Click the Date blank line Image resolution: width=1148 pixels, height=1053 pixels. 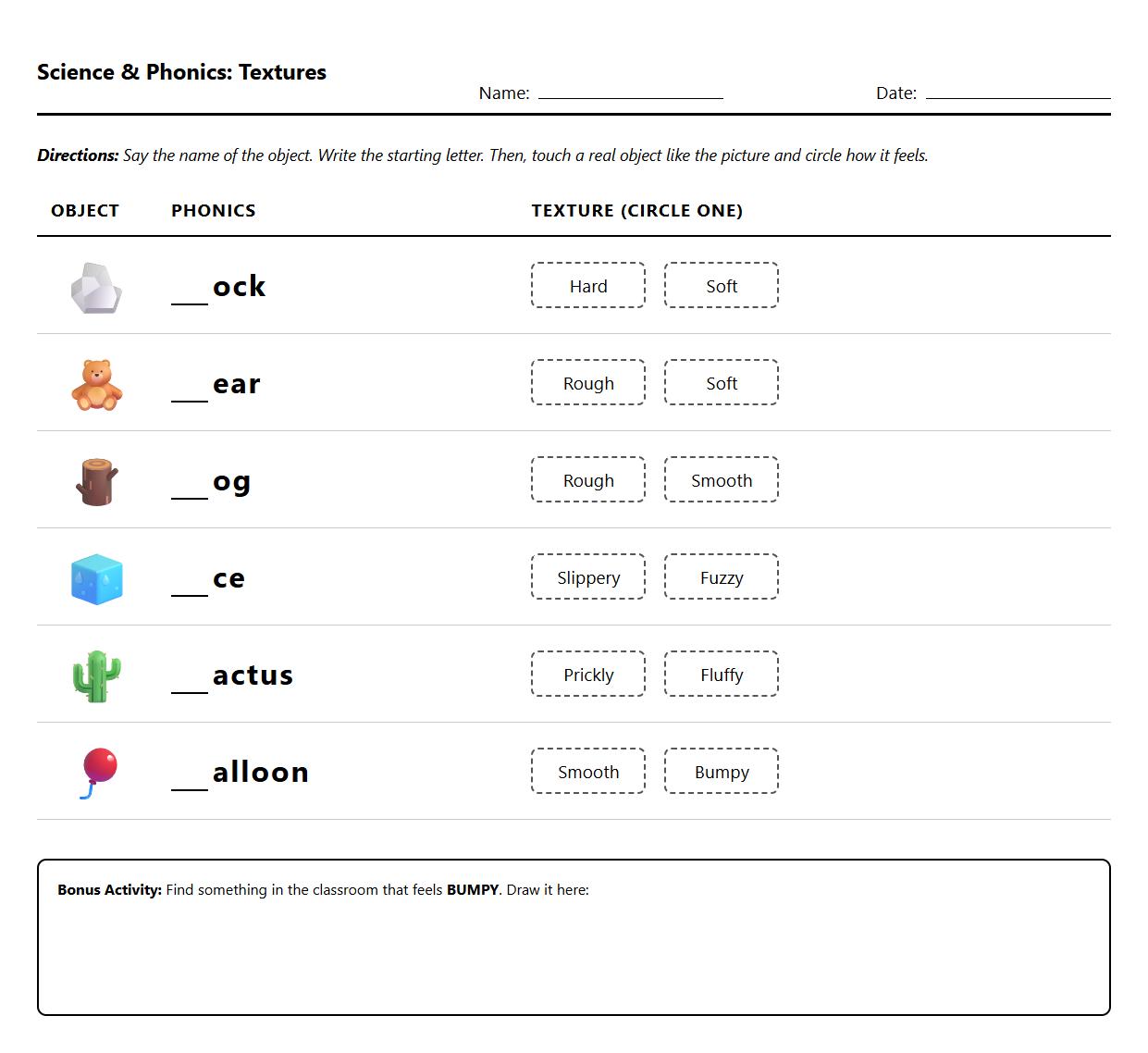click(1019, 93)
